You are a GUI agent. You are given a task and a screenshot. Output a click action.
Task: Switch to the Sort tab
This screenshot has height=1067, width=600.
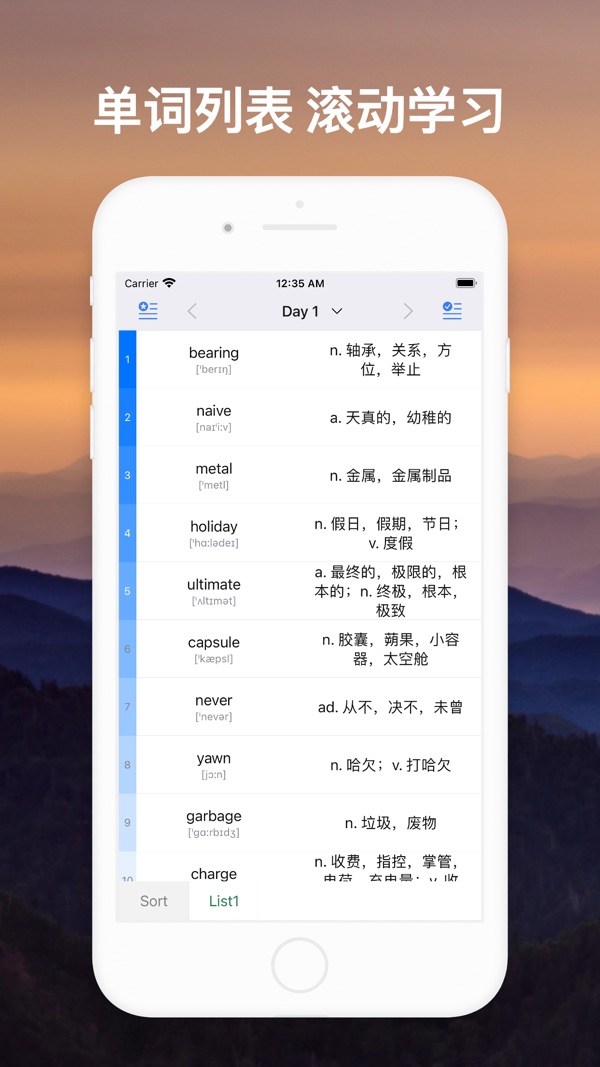pos(154,901)
